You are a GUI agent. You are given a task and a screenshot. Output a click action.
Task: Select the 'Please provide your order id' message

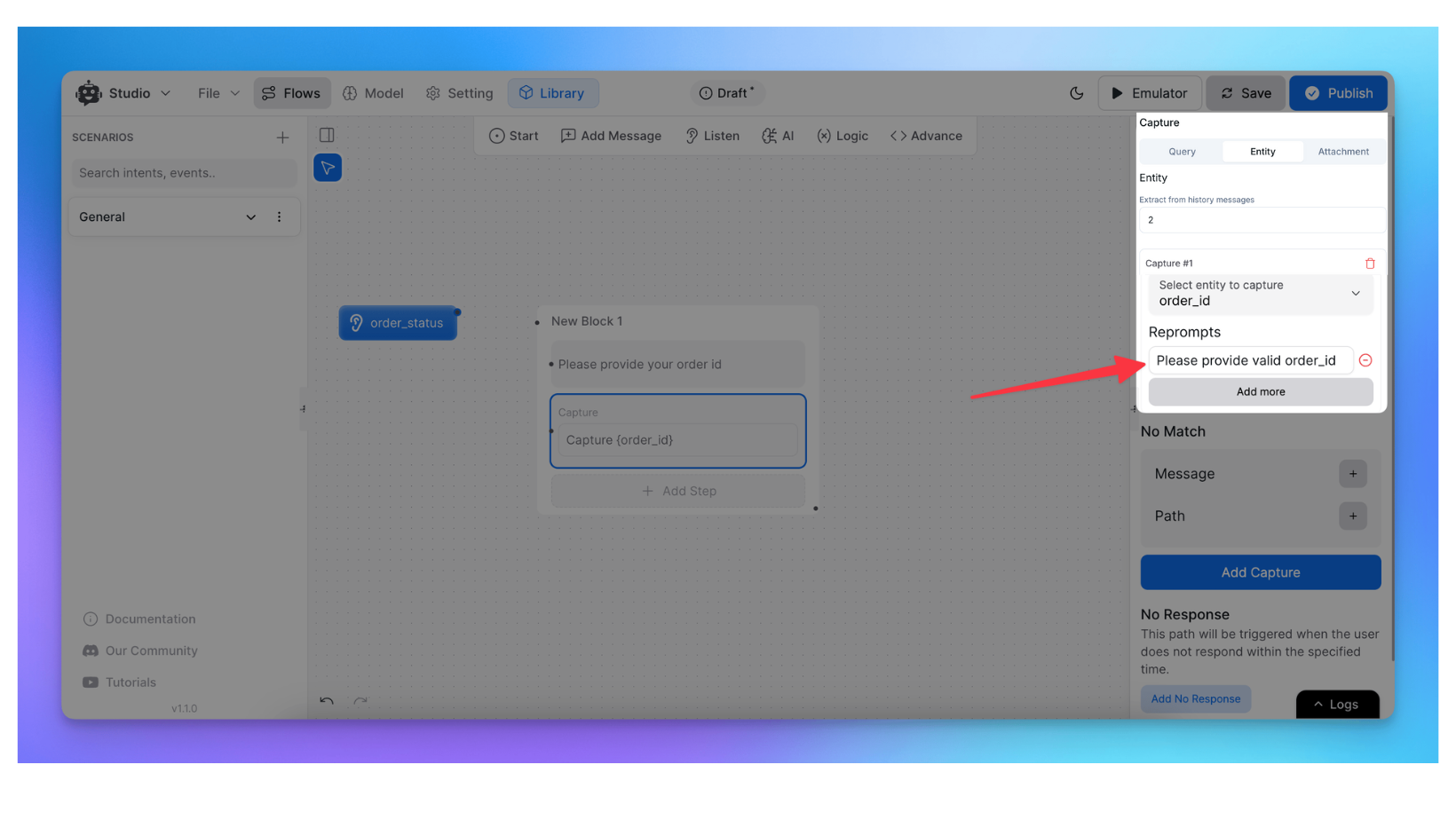point(677,365)
